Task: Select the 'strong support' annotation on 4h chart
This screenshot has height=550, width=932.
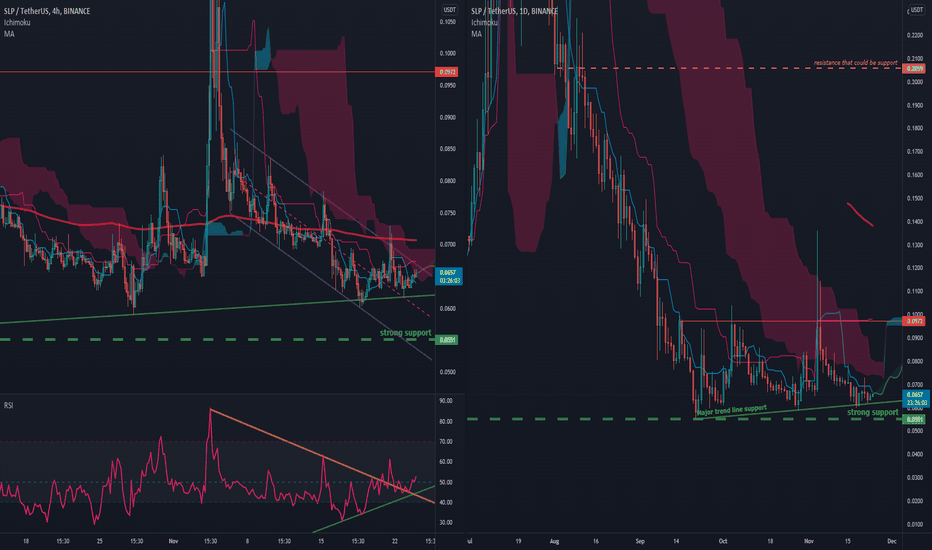Action: (405, 332)
